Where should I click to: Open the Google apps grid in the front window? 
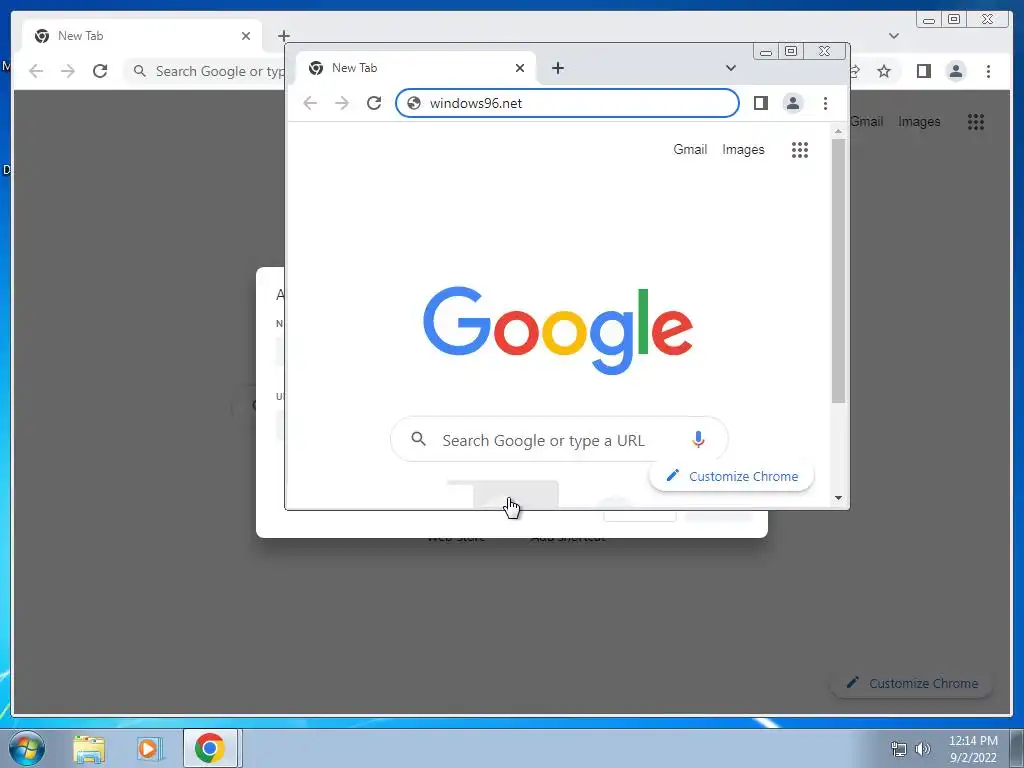[800, 150]
